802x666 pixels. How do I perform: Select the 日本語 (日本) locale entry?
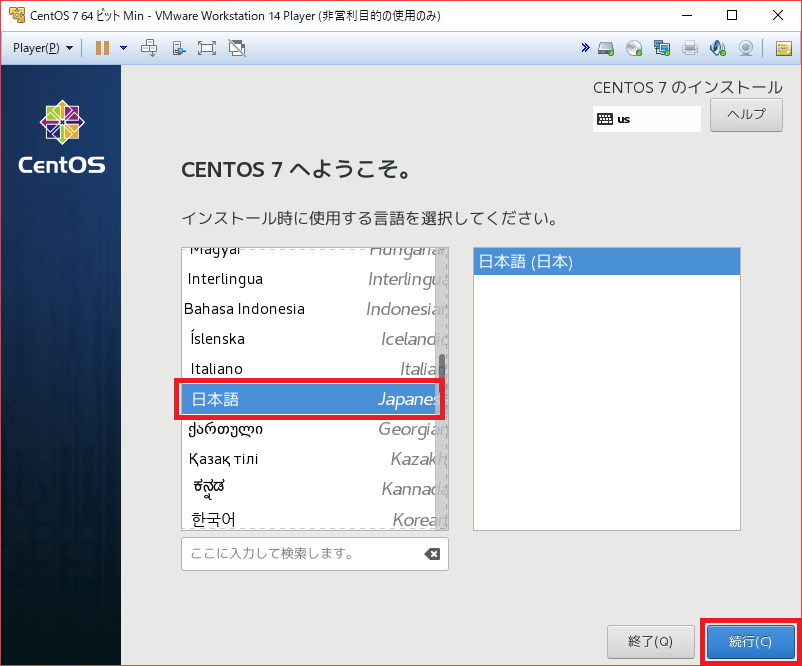click(x=607, y=261)
